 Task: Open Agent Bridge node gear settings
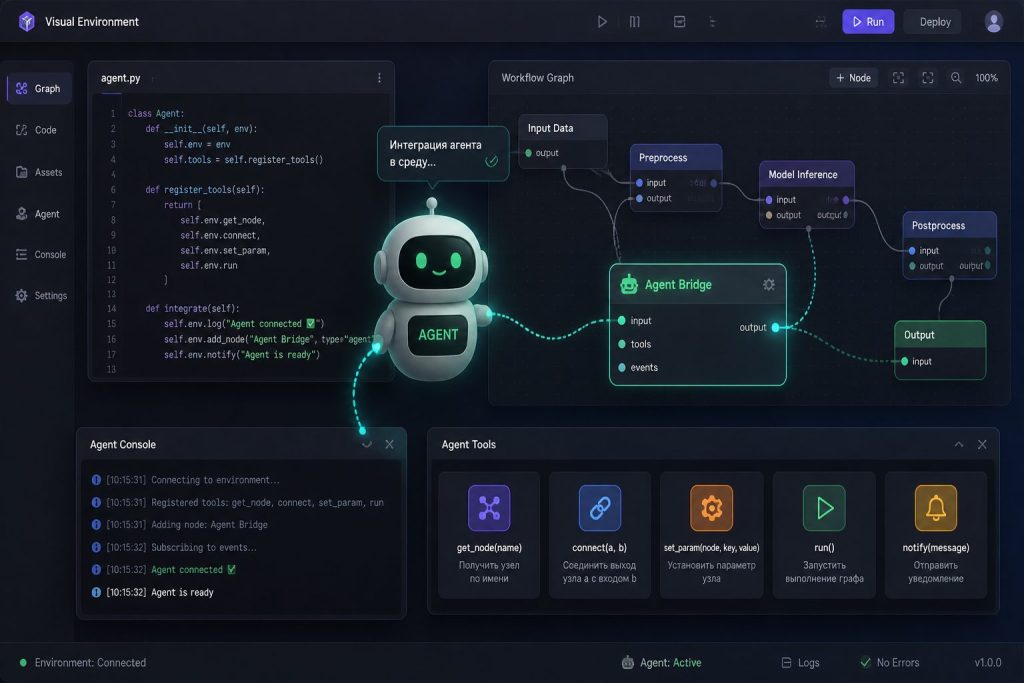point(769,284)
